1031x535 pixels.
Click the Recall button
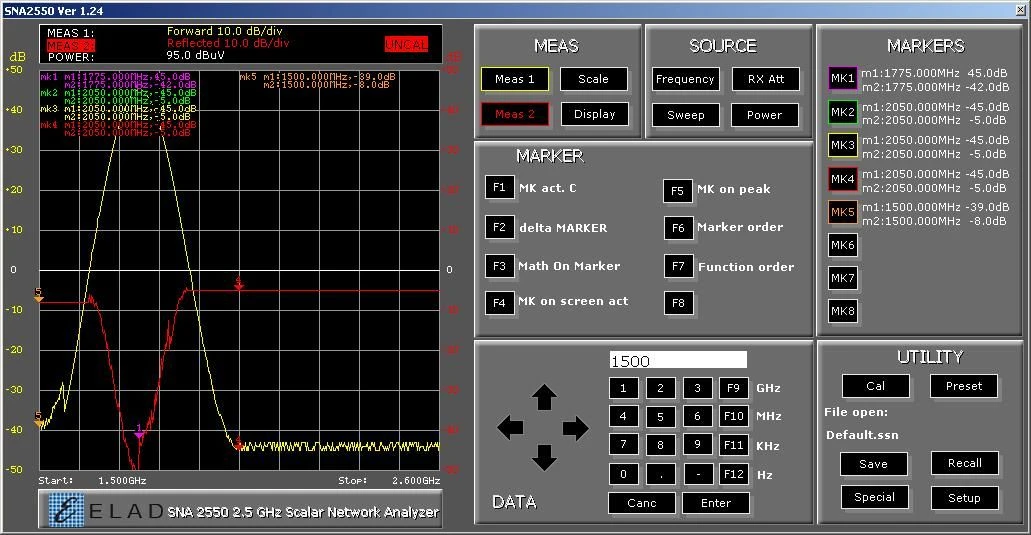click(x=964, y=463)
